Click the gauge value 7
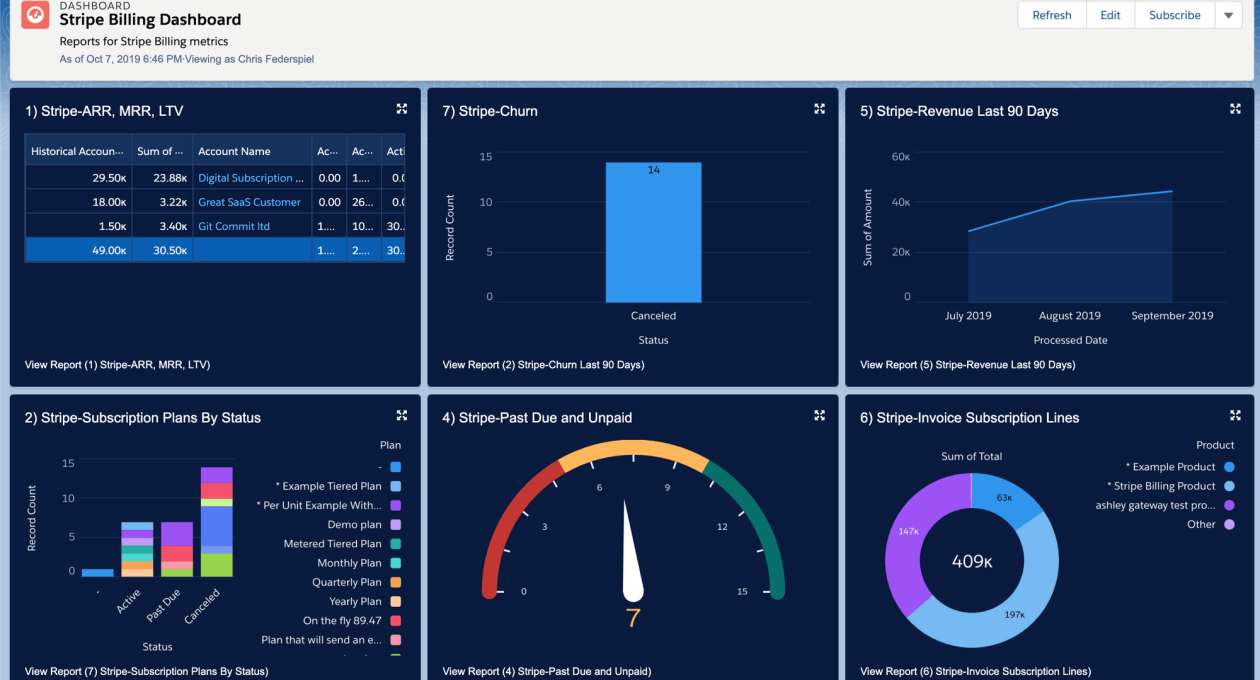Viewport: 1260px width, 680px height. coord(632,618)
